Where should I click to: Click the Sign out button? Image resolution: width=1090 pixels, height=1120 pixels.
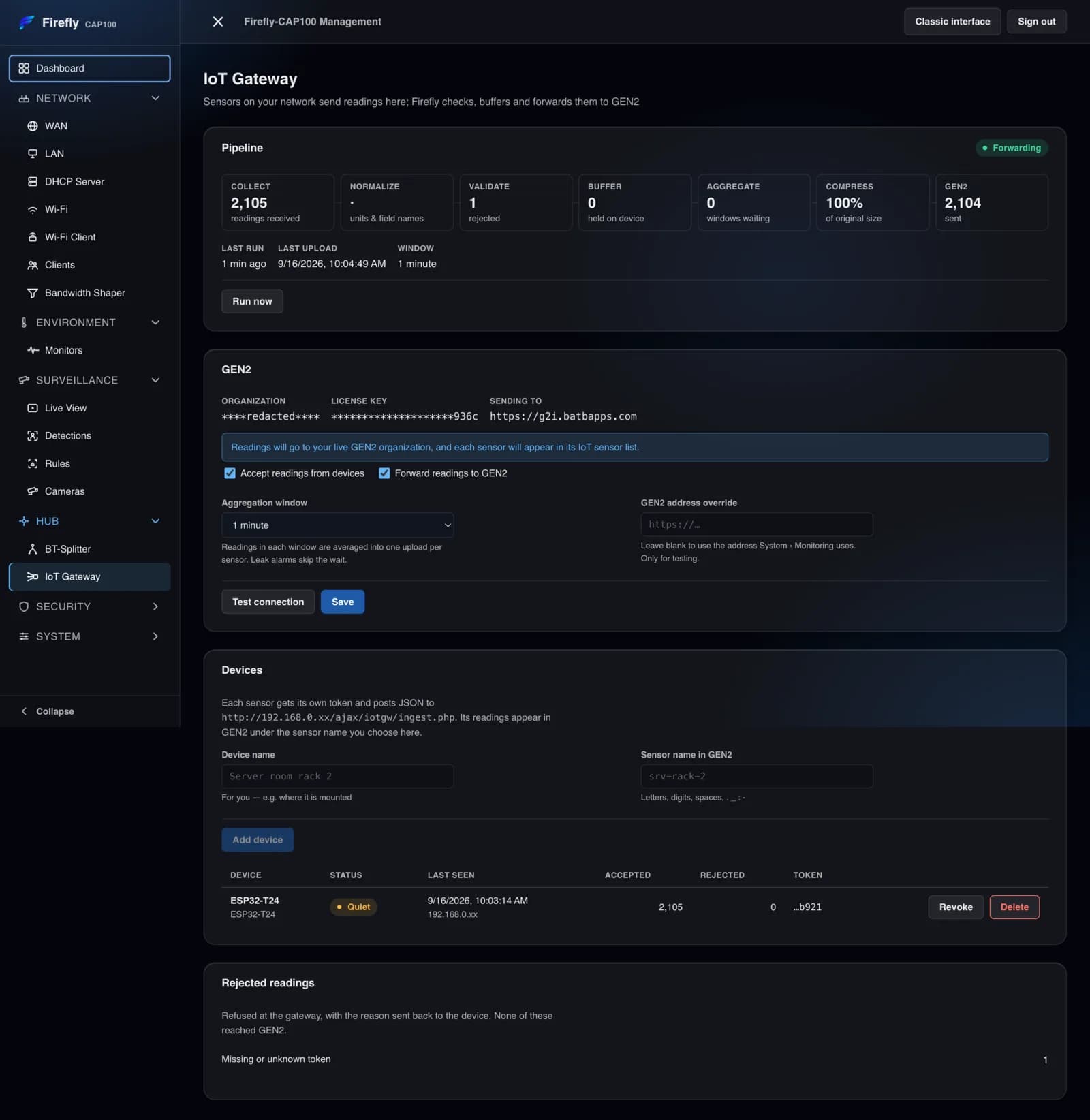pyautogui.click(x=1036, y=22)
